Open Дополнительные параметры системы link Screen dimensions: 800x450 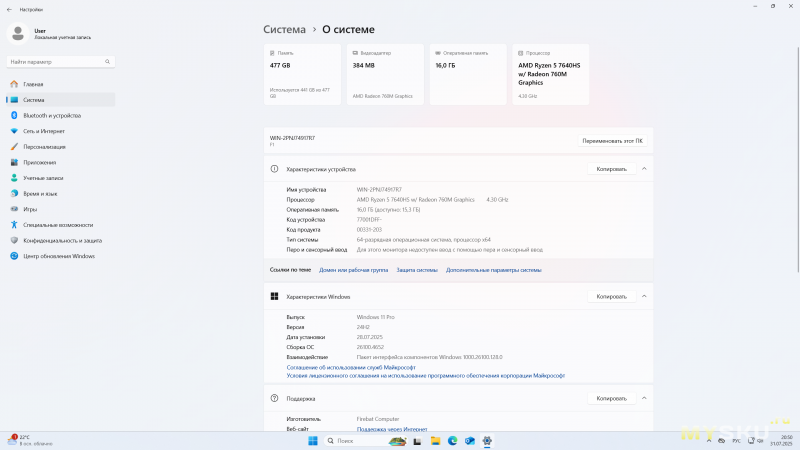pos(493,270)
